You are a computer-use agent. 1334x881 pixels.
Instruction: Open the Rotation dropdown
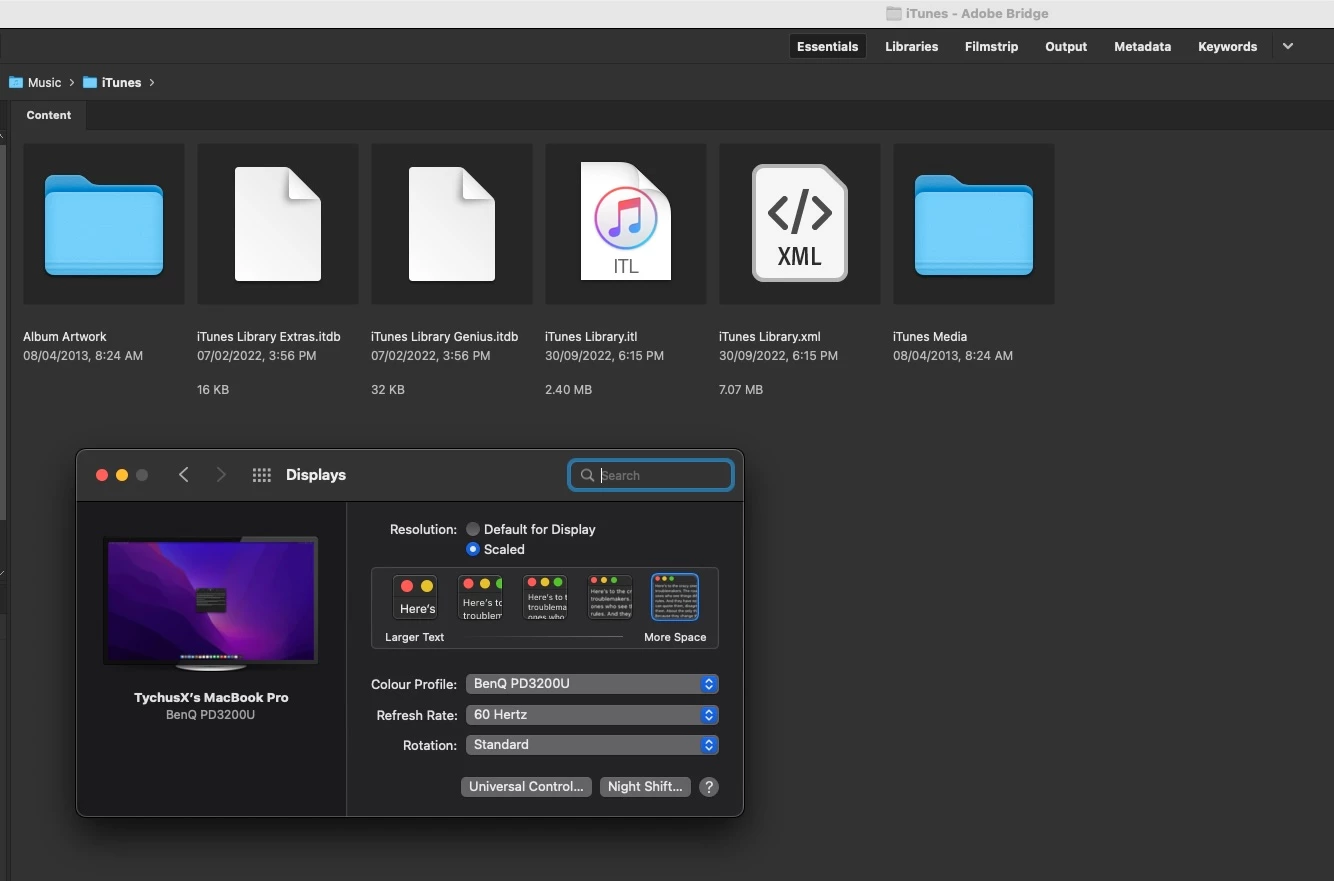(592, 745)
